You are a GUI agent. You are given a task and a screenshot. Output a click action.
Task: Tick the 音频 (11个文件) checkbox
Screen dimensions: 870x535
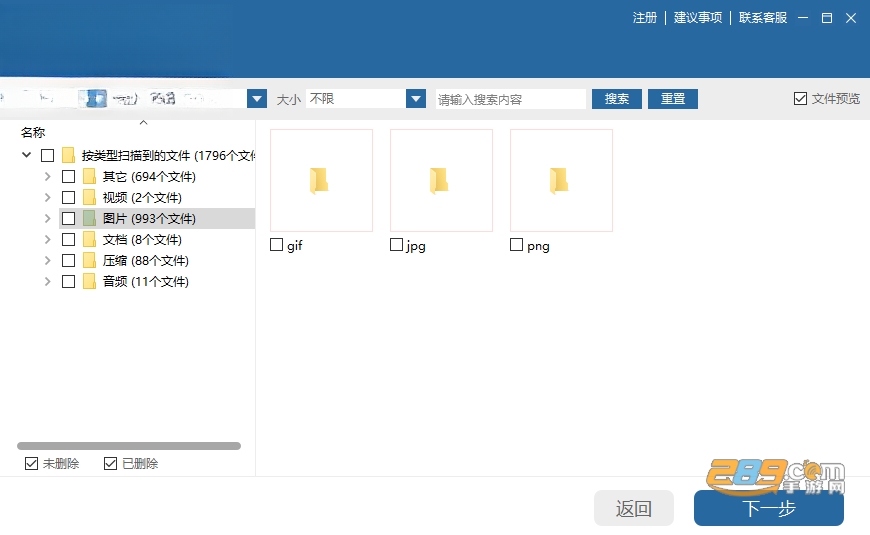(x=68, y=281)
